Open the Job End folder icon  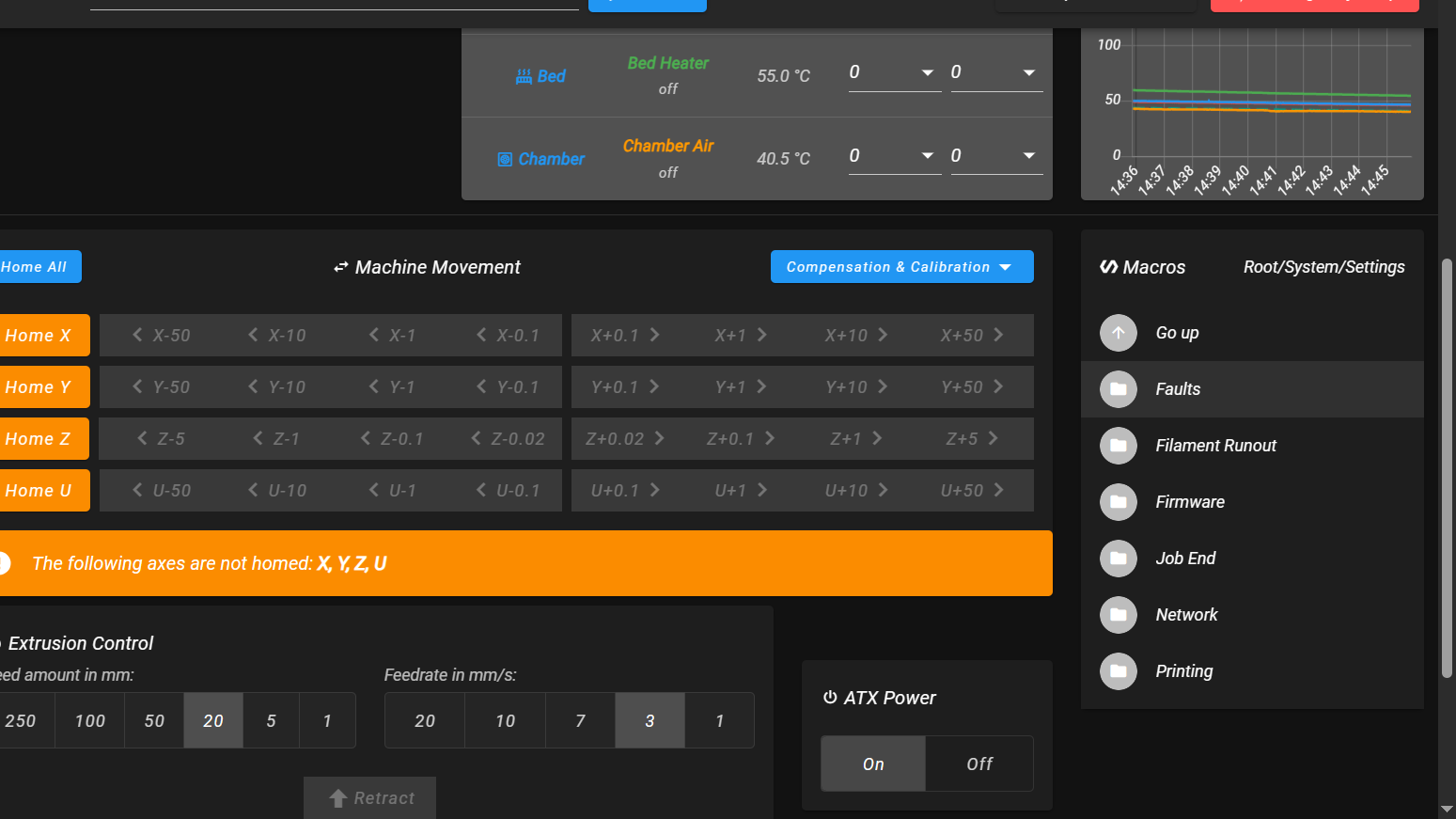[1119, 559]
